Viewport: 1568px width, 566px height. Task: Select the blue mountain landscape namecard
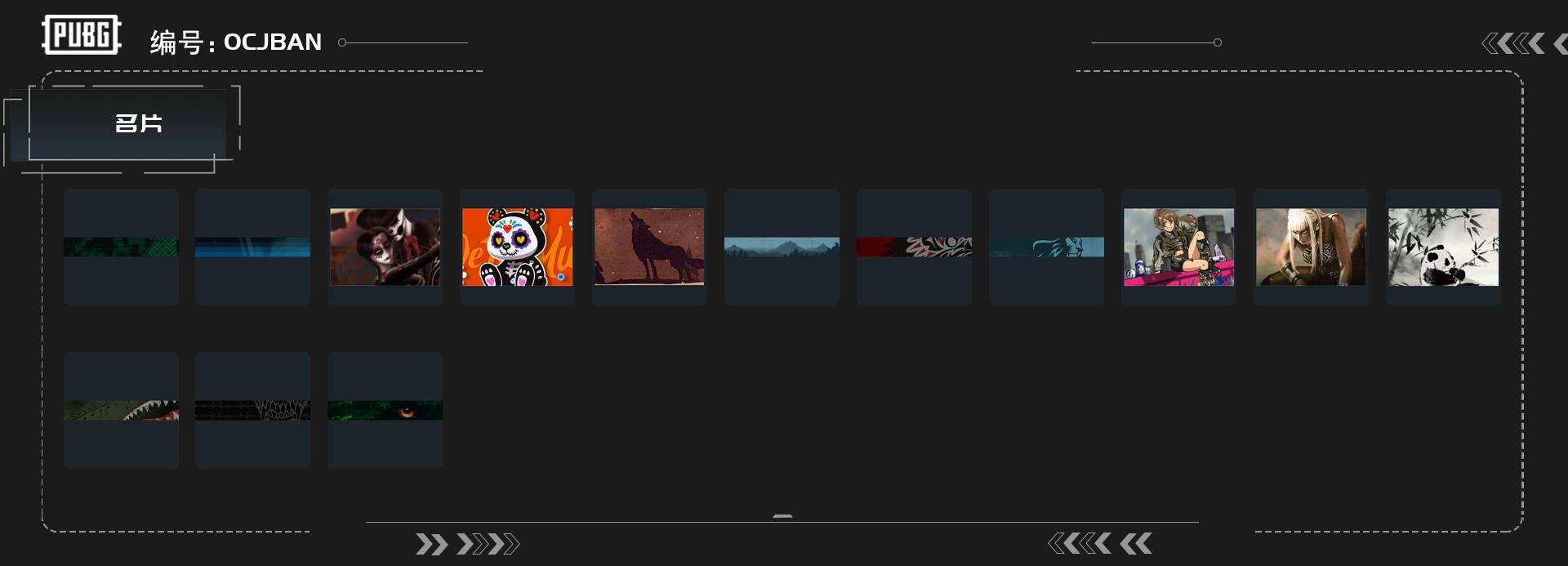[x=782, y=247]
